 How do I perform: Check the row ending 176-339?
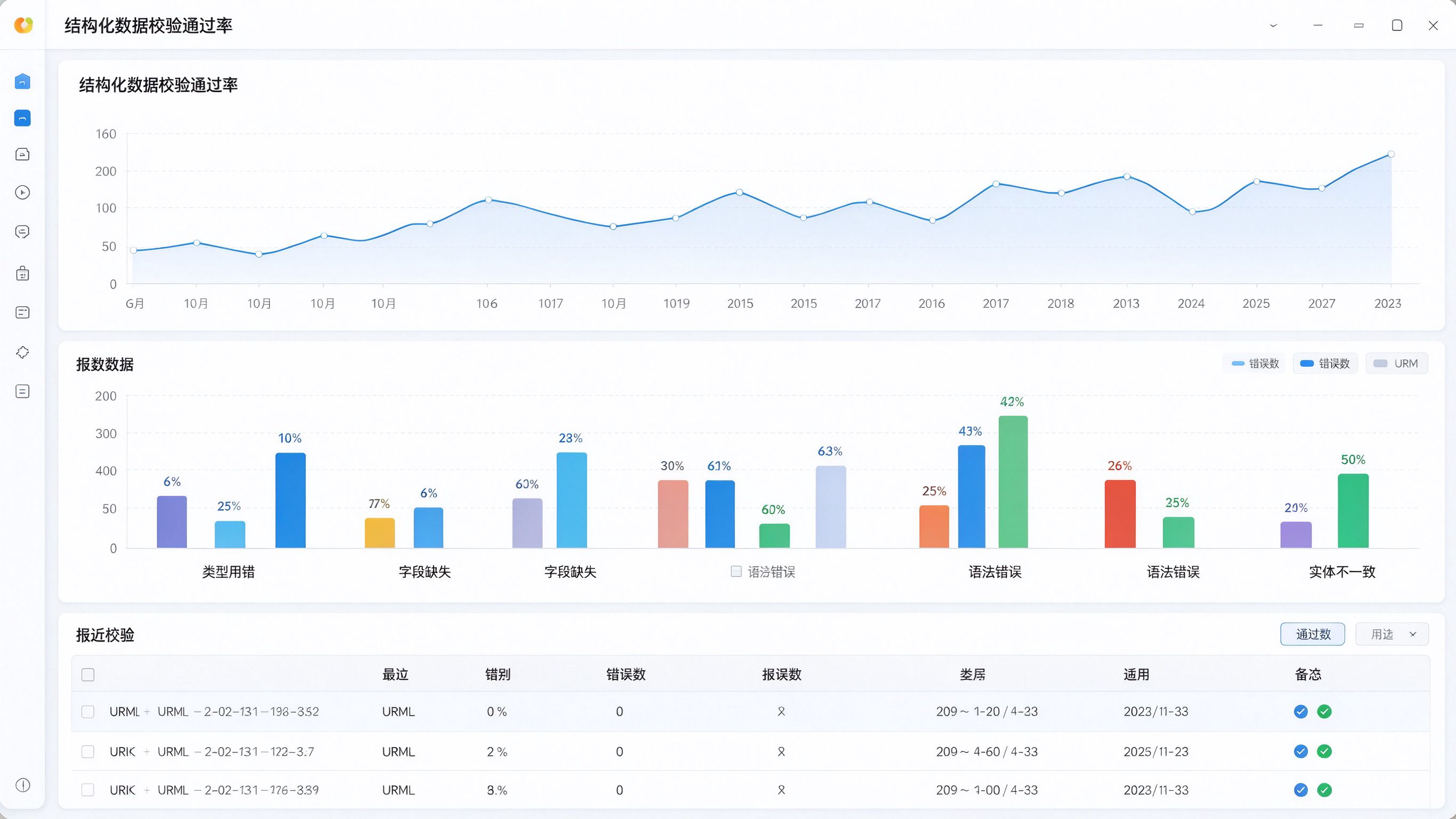[x=87, y=790]
